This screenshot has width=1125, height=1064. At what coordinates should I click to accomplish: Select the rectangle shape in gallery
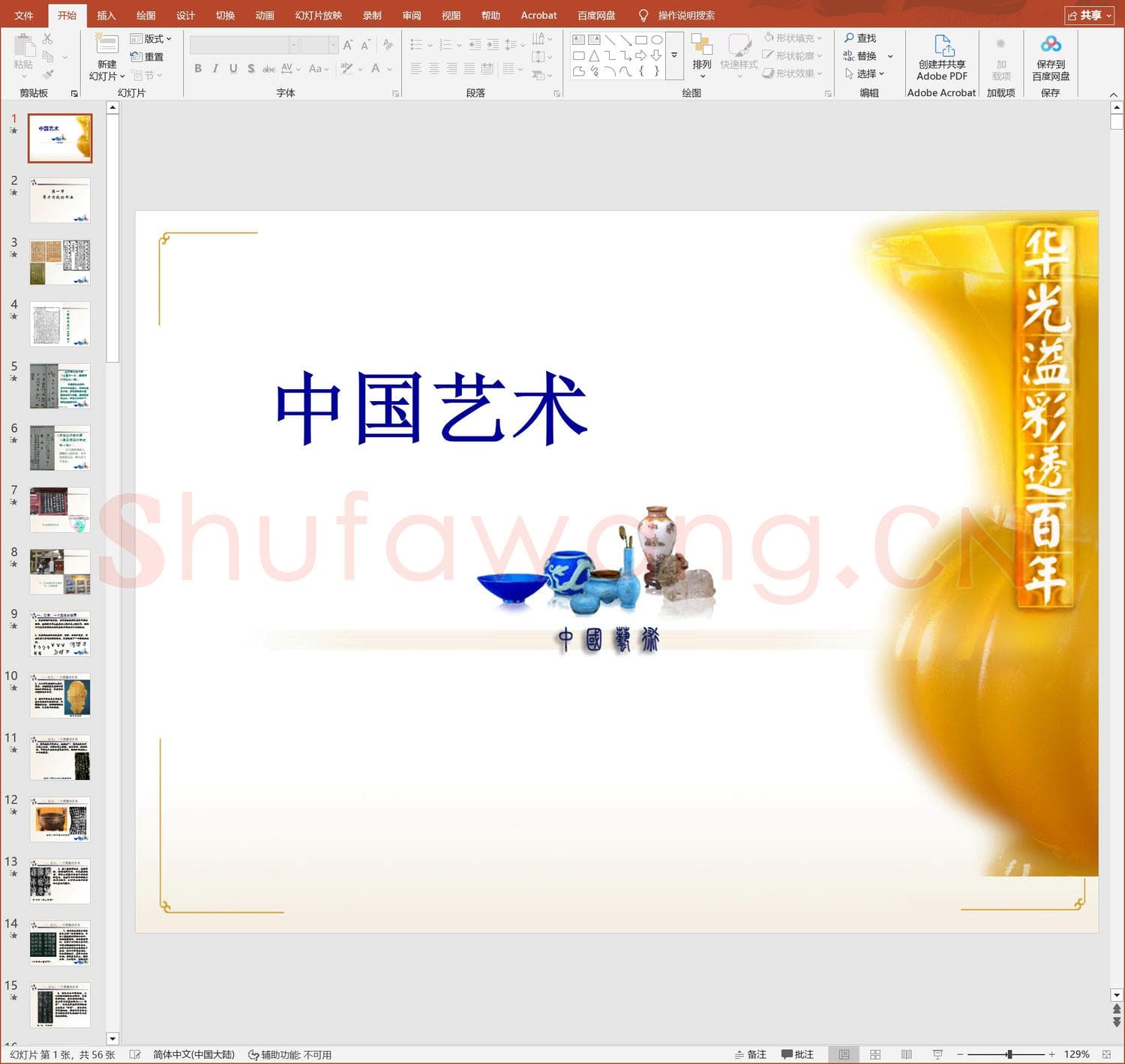(641, 40)
